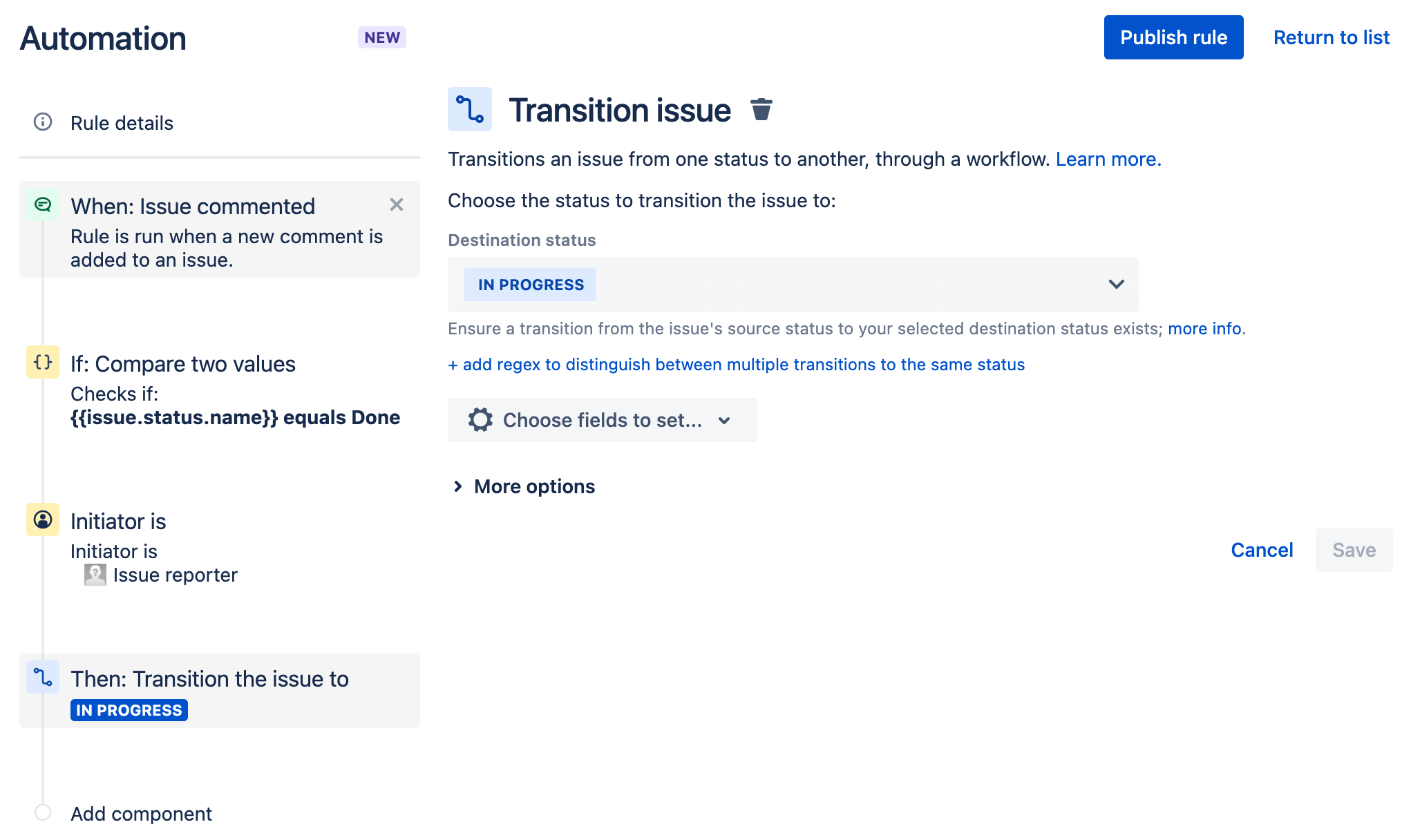Click the add regex transition link
The height and width of the screenshot is (840, 1411).
coord(738,363)
